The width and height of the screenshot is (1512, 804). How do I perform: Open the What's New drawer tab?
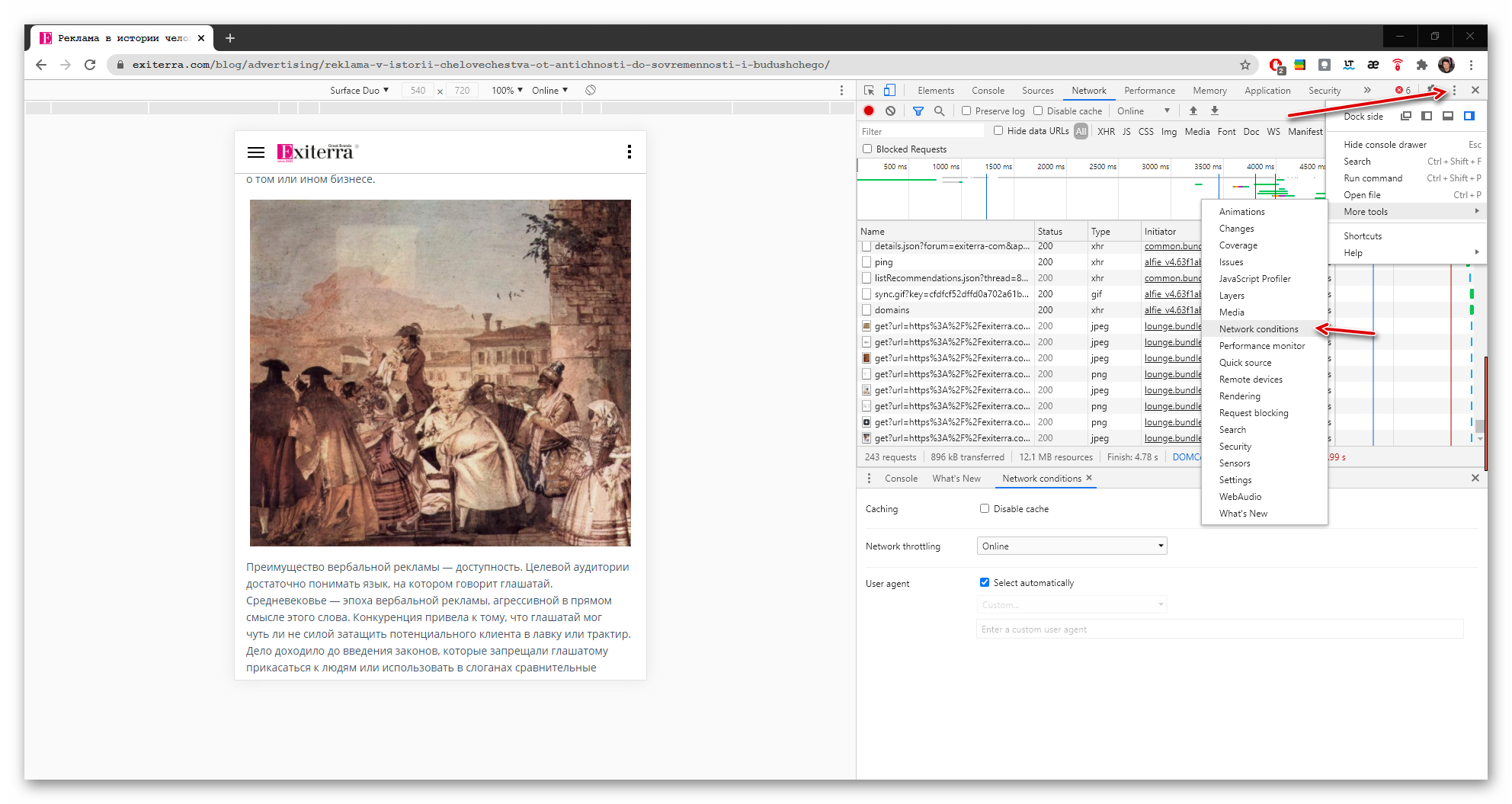coord(956,478)
